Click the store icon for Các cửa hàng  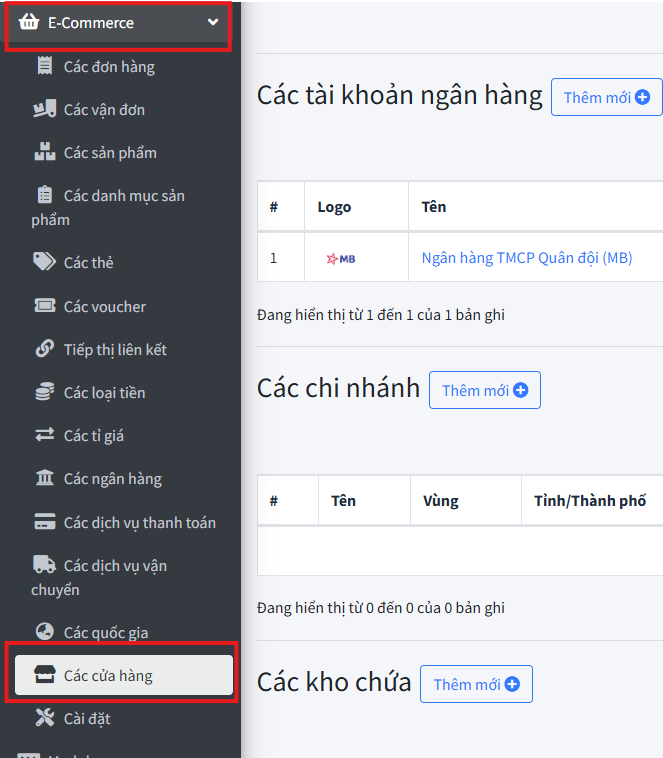44,674
